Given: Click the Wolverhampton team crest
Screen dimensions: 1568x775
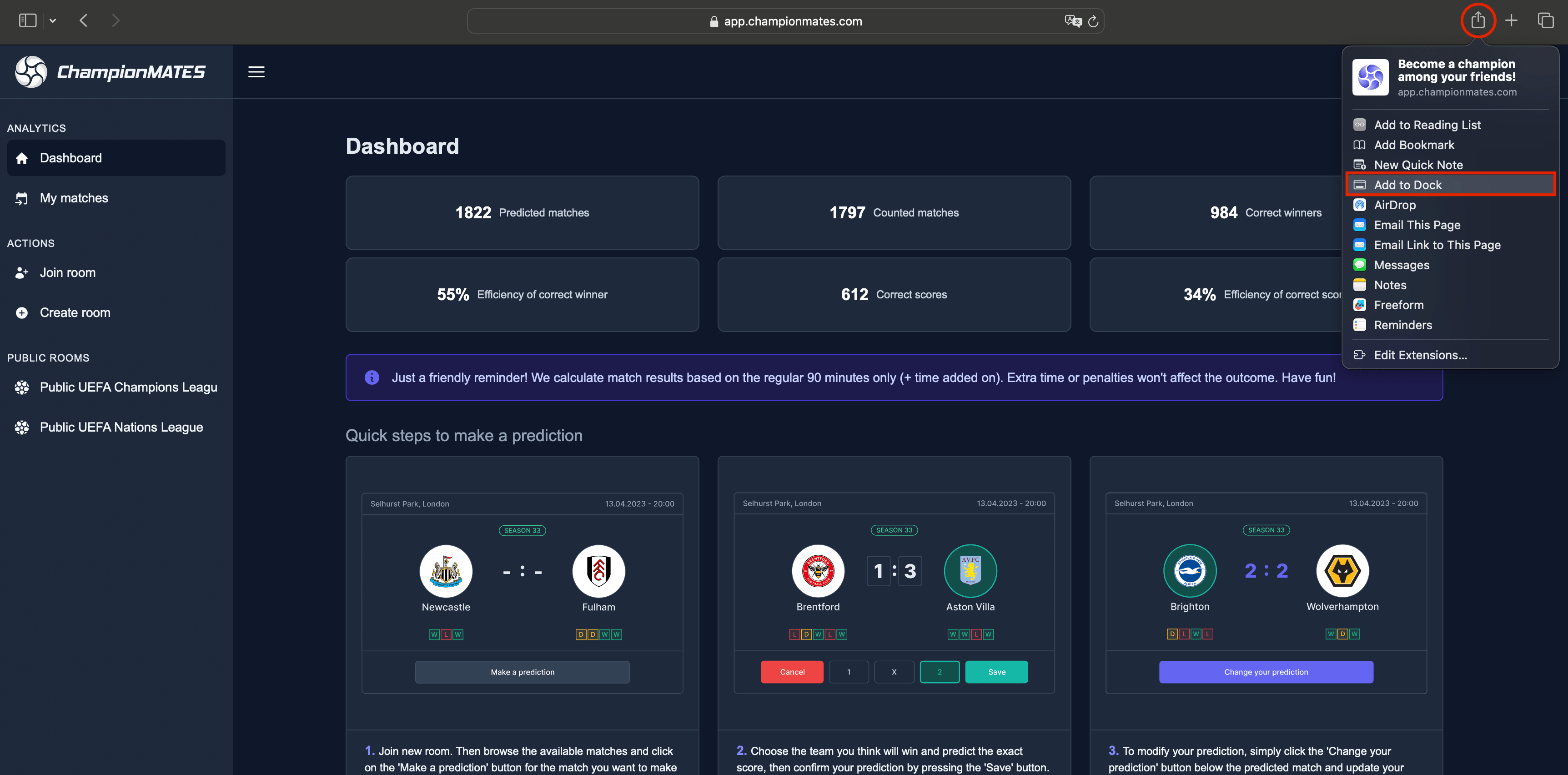Looking at the screenshot, I should coord(1342,571).
